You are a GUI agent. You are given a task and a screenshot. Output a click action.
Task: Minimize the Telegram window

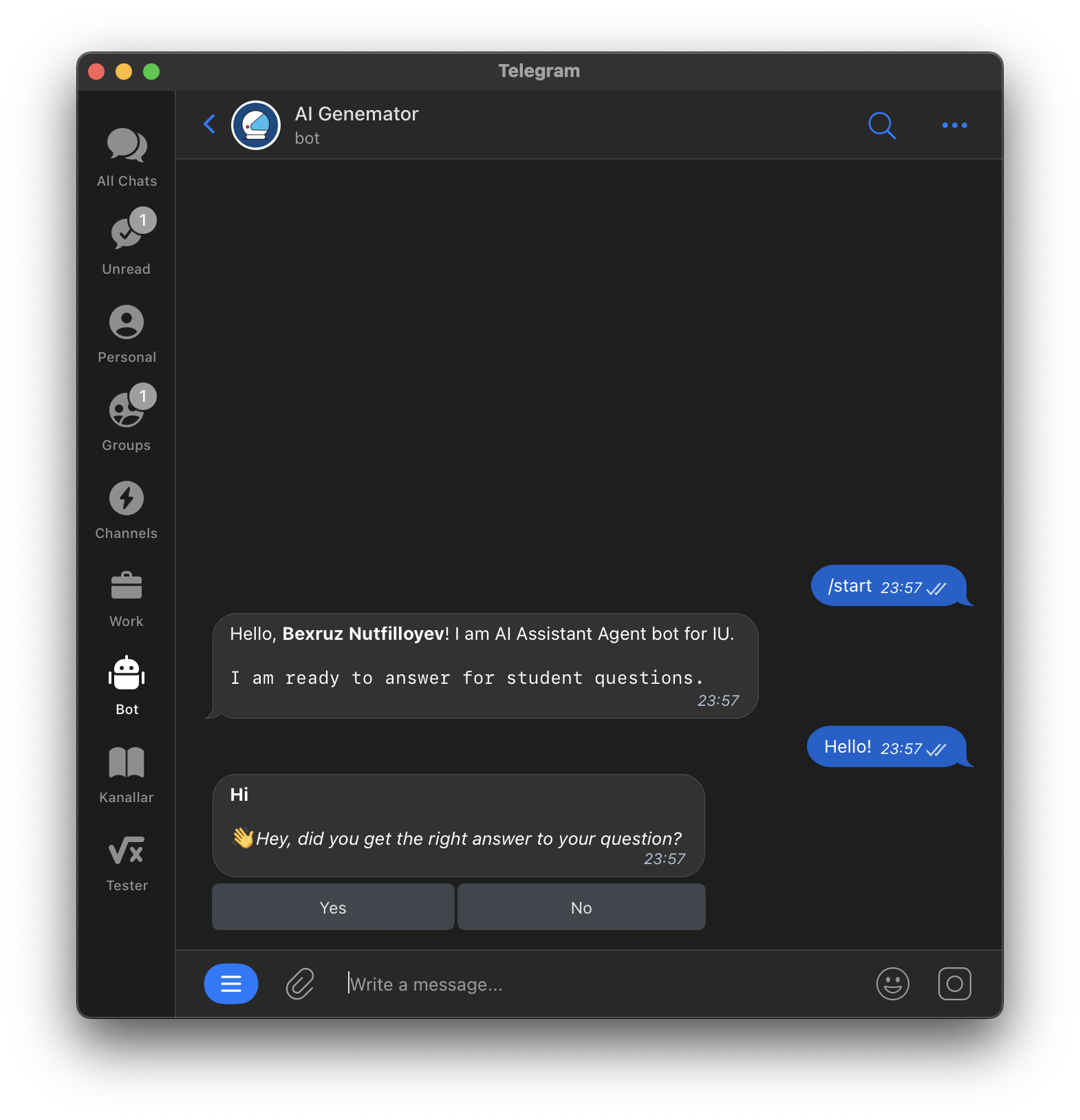(x=124, y=72)
